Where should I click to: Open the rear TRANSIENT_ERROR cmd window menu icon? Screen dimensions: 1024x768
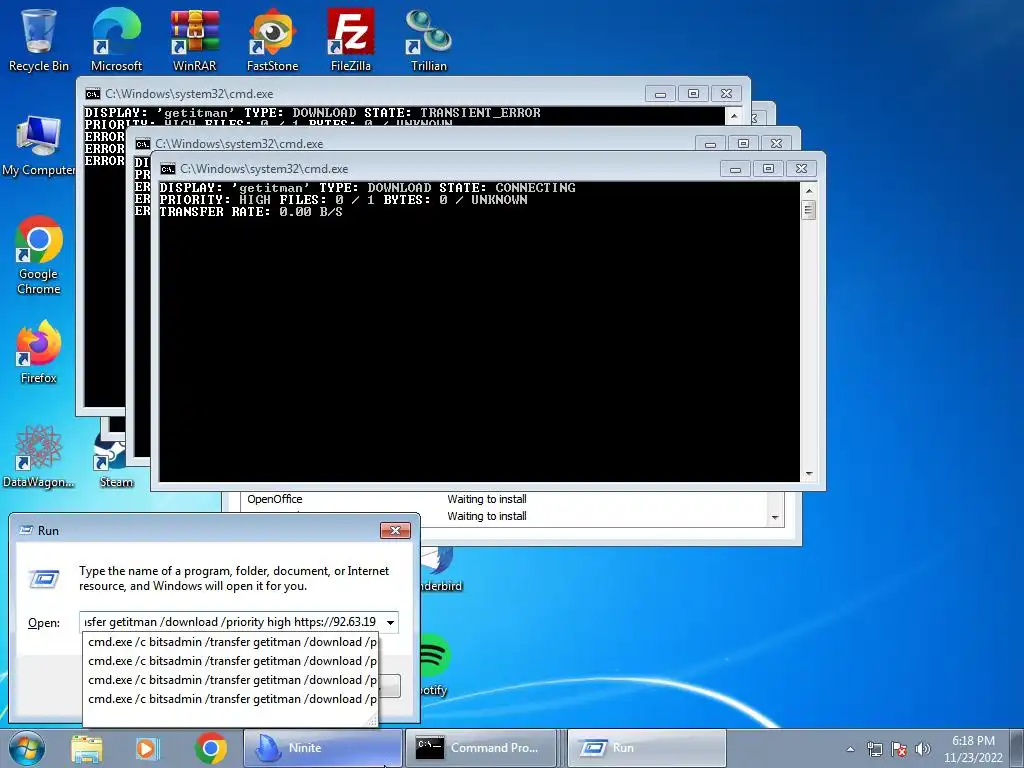pyautogui.click(x=93, y=94)
